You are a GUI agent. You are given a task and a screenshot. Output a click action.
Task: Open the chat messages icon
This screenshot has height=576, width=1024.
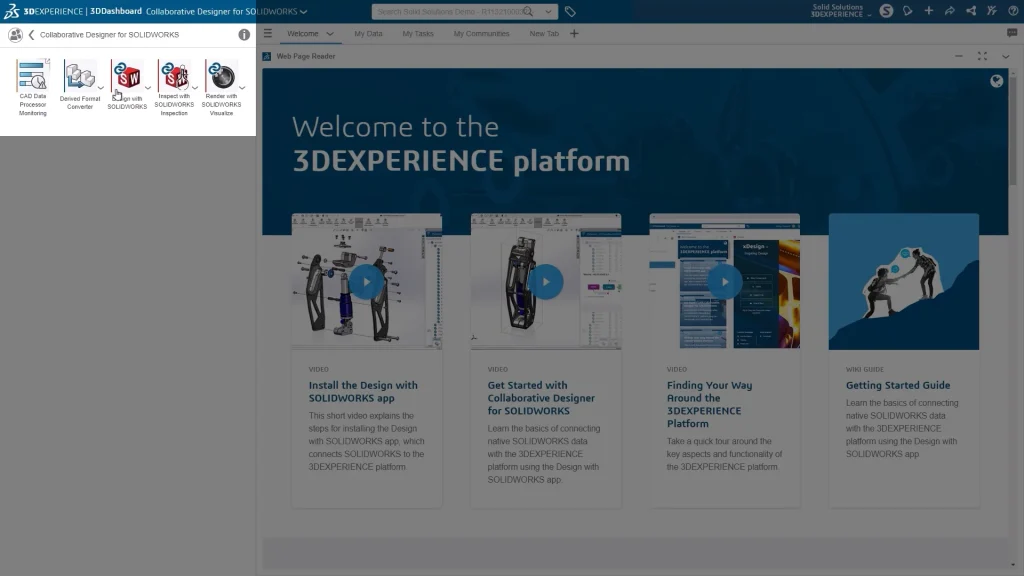pos(1012,33)
